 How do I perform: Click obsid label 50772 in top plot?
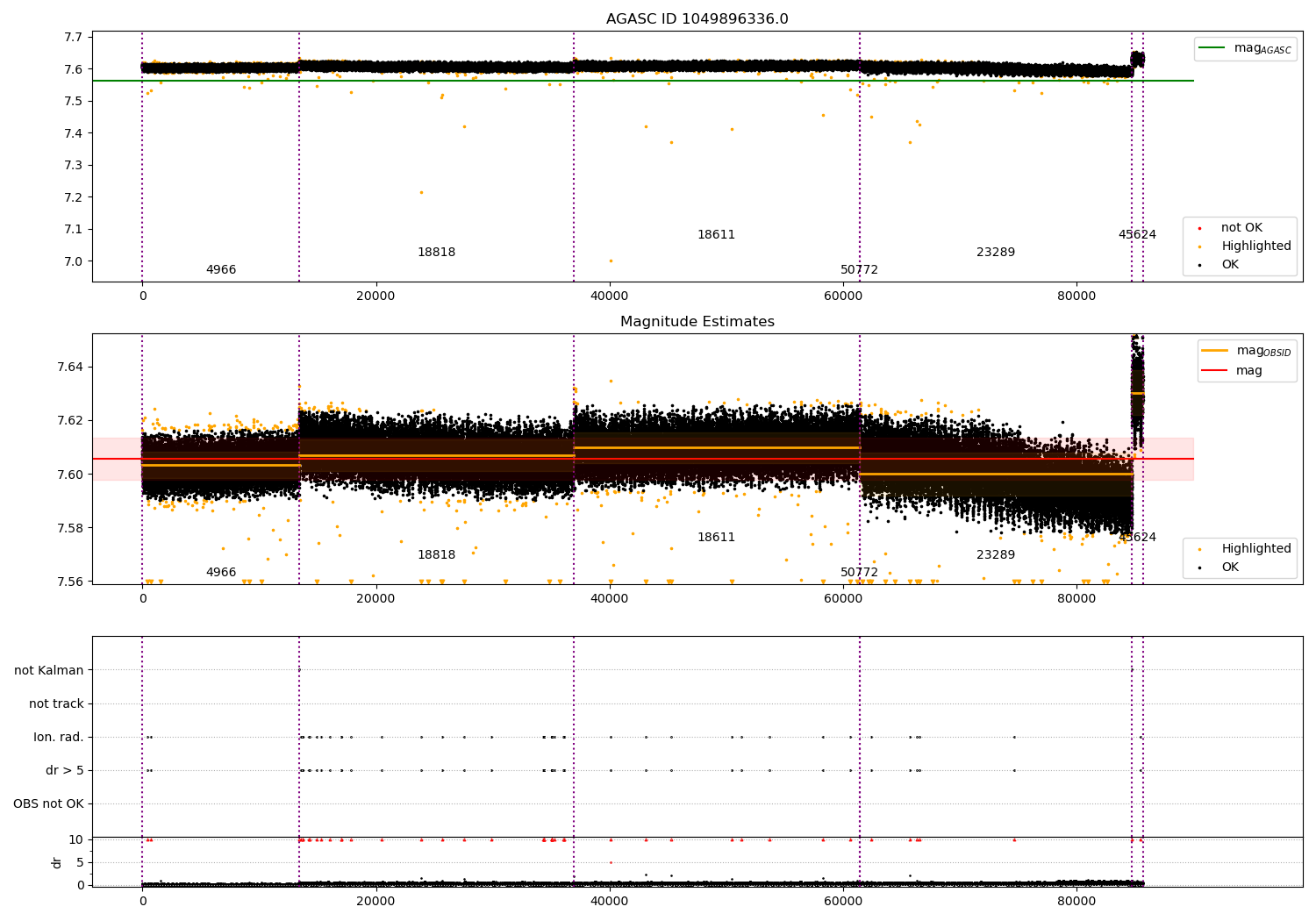tap(859, 270)
